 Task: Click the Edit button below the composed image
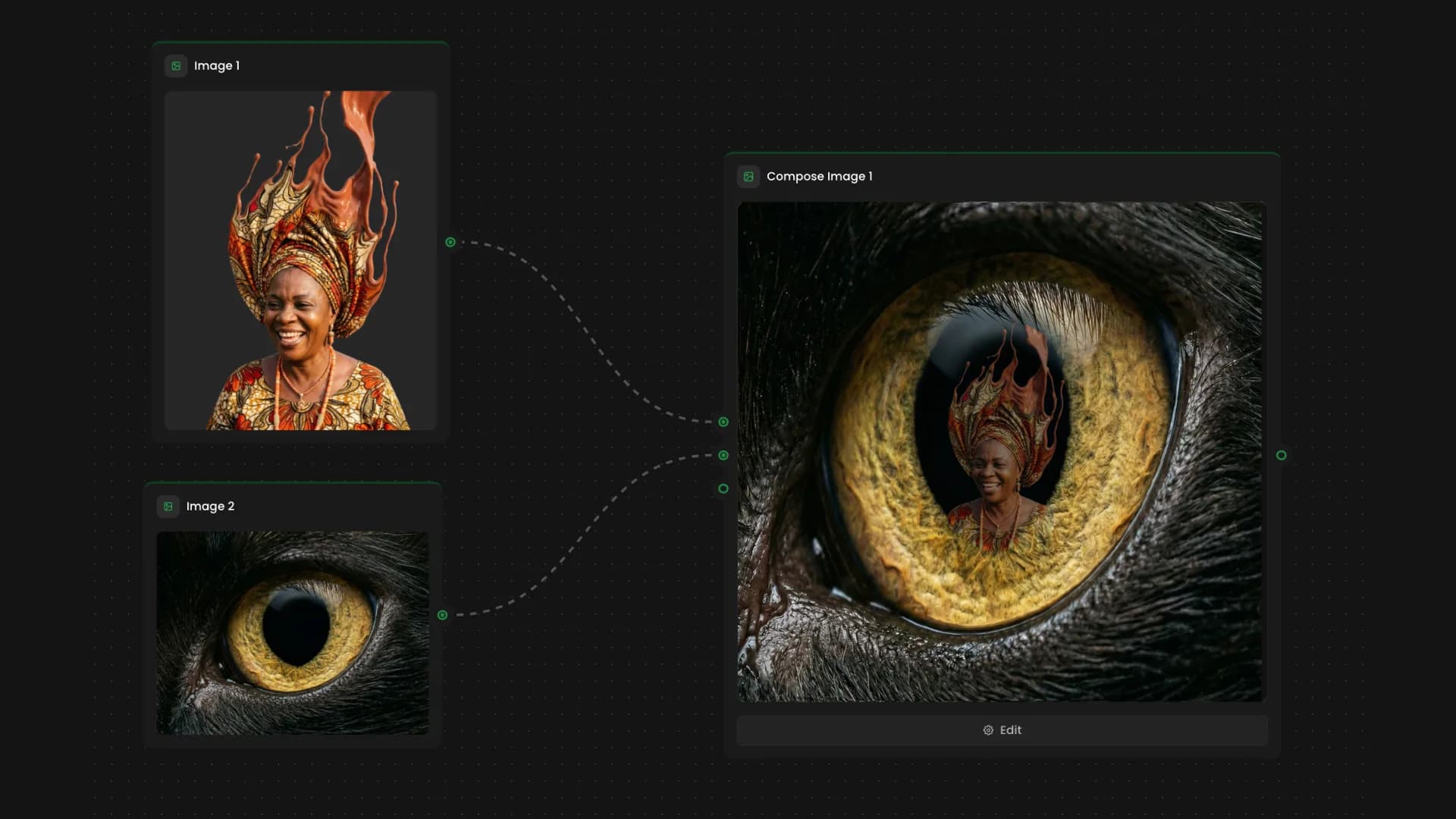[x=1001, y=730]
